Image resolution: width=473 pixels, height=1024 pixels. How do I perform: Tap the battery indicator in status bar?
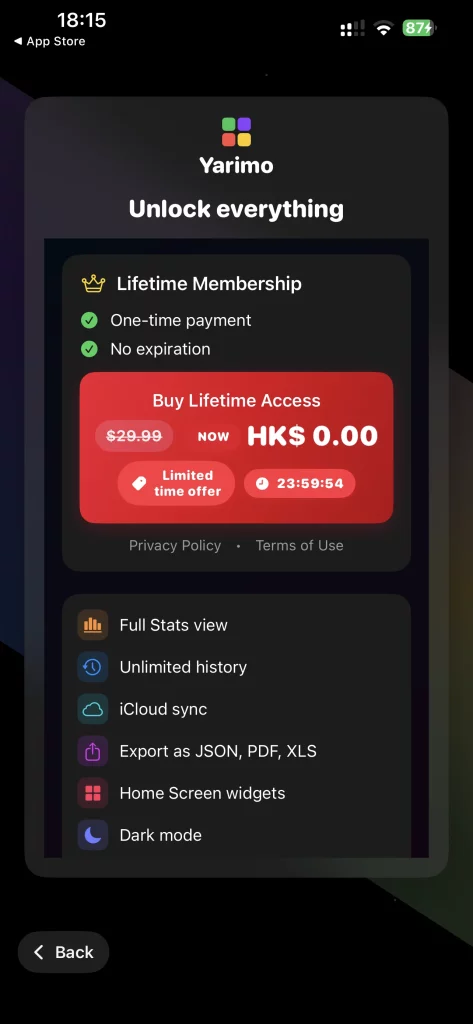419,27
